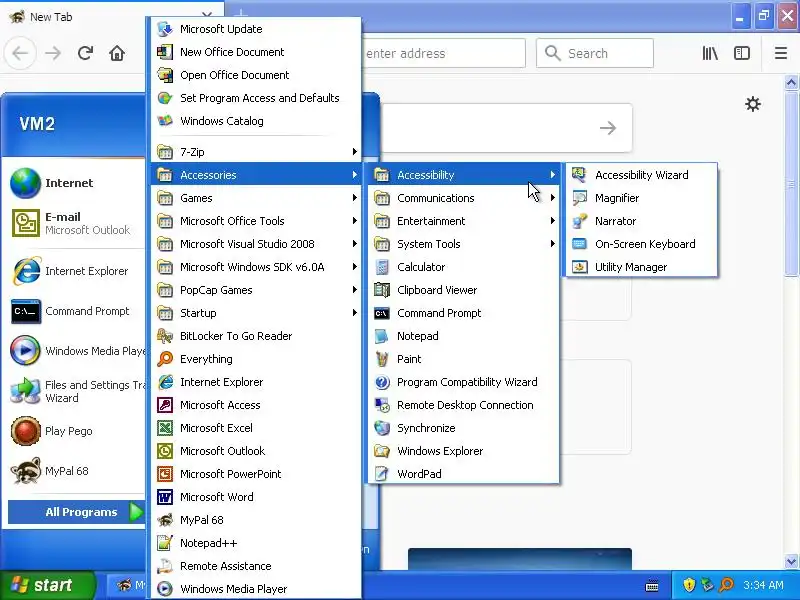Open Windows Catalog
Image resolution: width=800 pixels, height=600 pixels.
[256, 121]
